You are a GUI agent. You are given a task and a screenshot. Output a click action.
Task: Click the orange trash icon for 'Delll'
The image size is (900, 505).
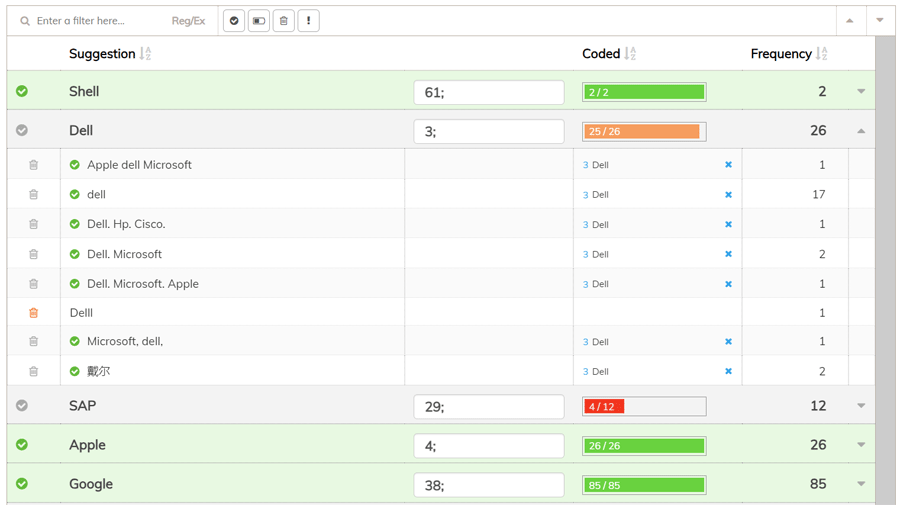(33, 313)
